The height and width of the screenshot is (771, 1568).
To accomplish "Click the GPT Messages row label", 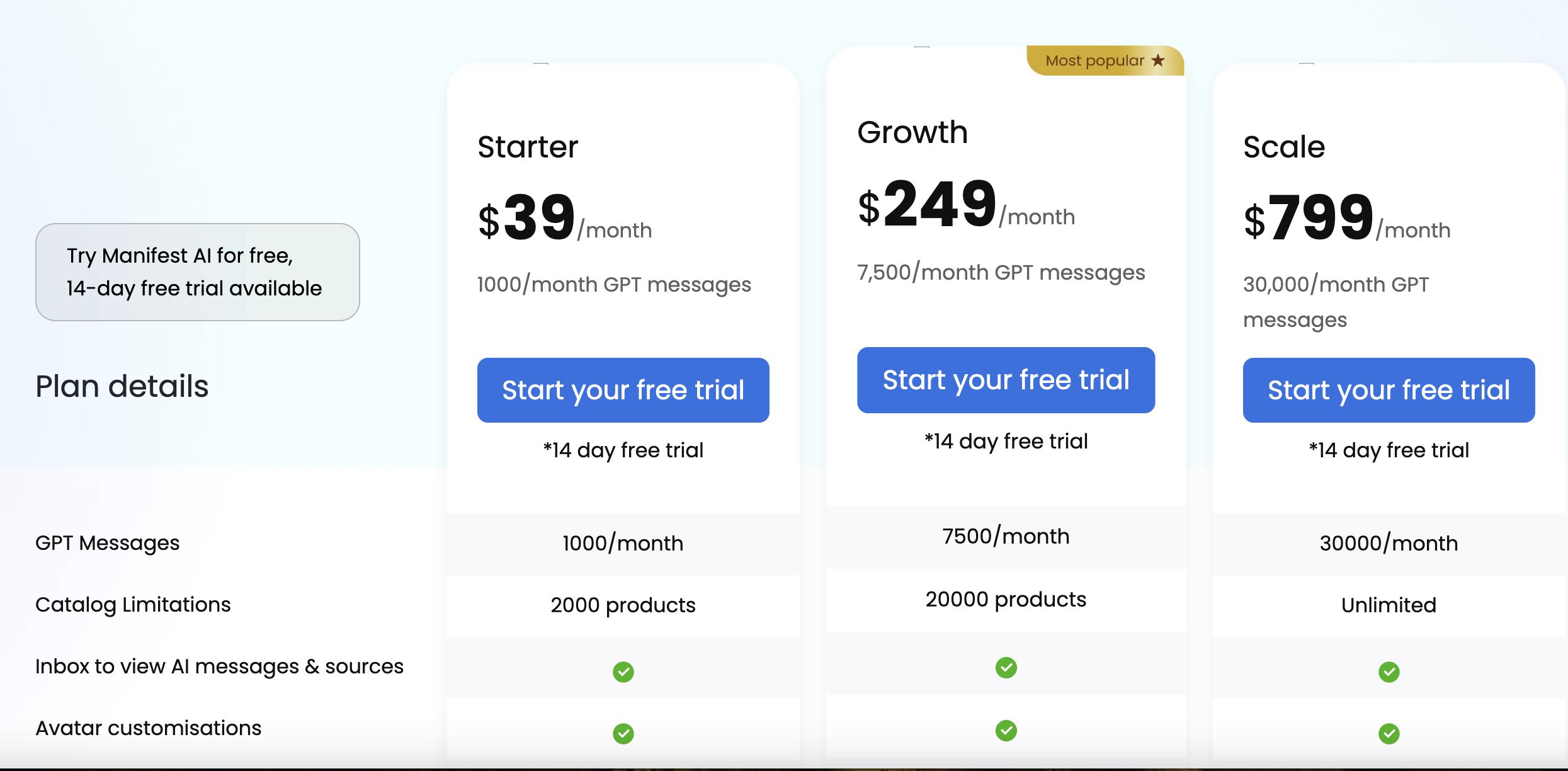I will [x=108, y=542].
